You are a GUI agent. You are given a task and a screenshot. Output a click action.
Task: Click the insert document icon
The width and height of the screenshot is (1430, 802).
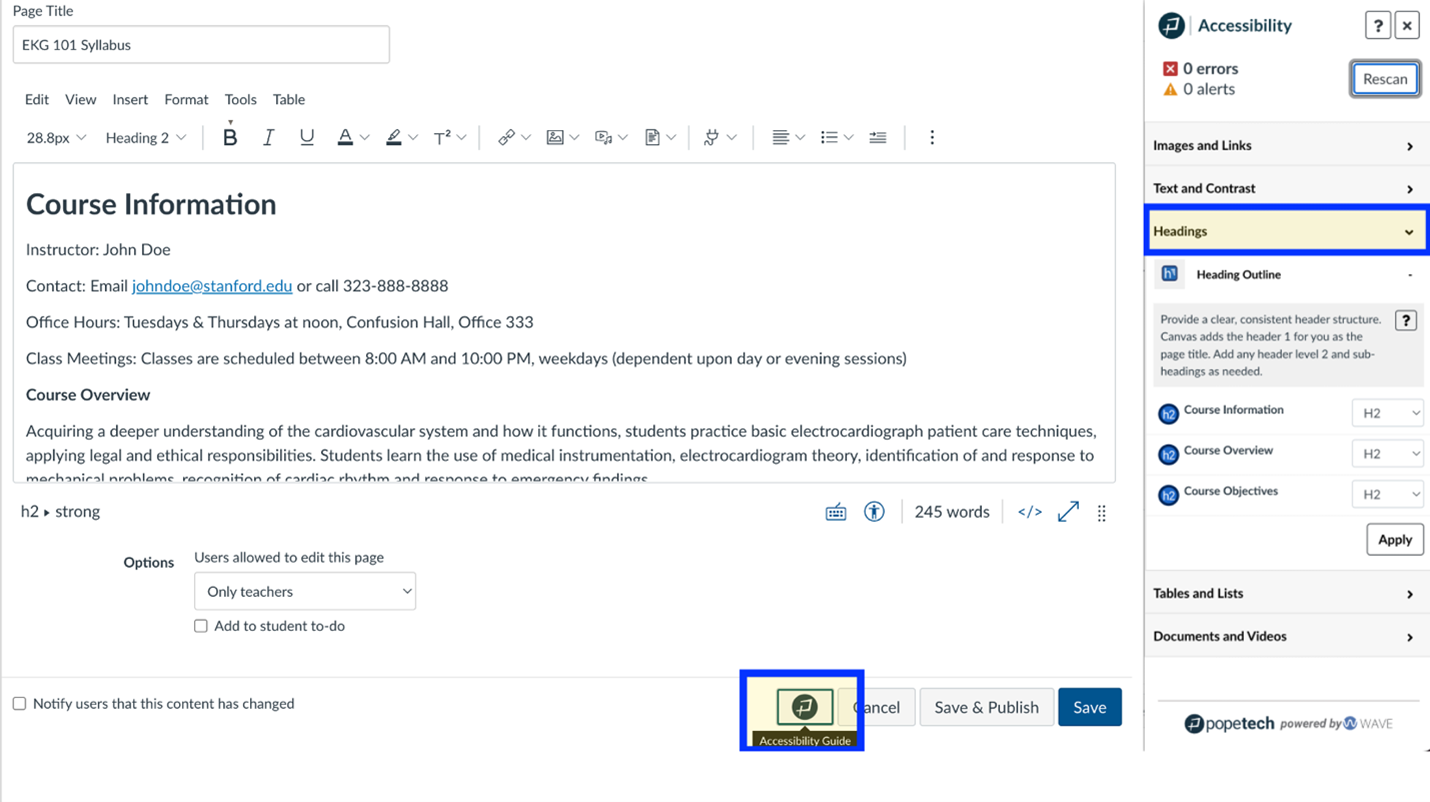[652, 137]
